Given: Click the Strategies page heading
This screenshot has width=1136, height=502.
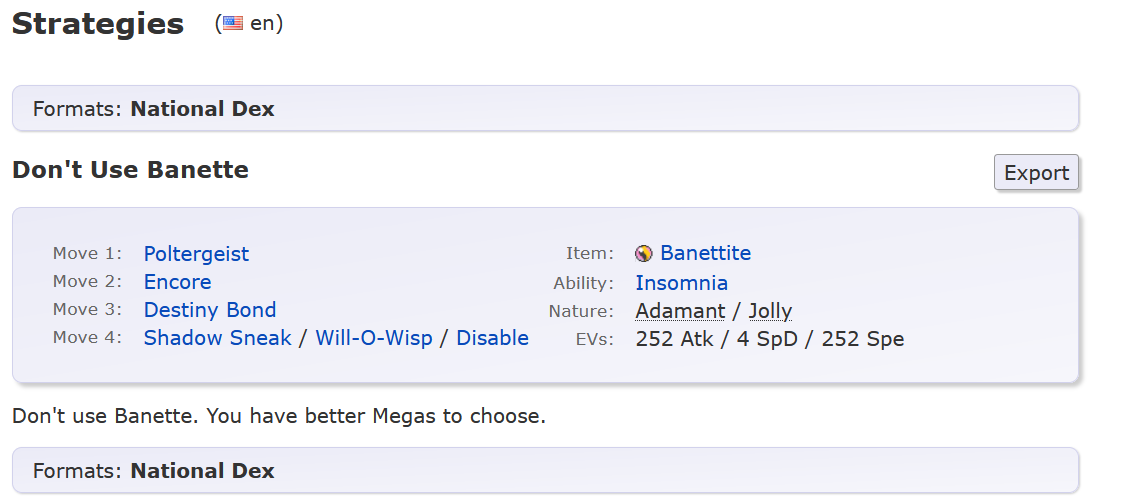Looking at the screenshot, I should 98,24.
